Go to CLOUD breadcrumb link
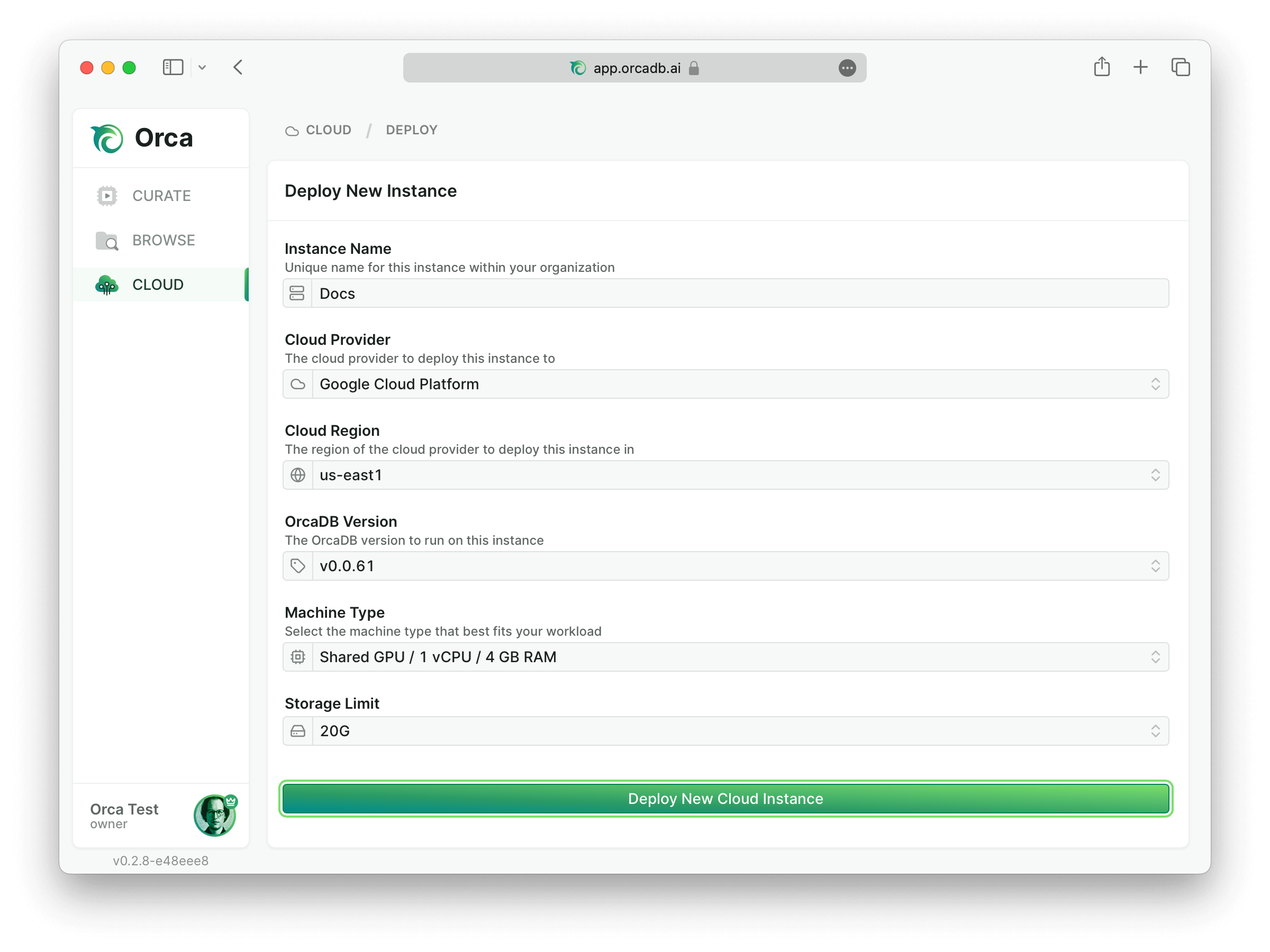 (x=329, y=130)
